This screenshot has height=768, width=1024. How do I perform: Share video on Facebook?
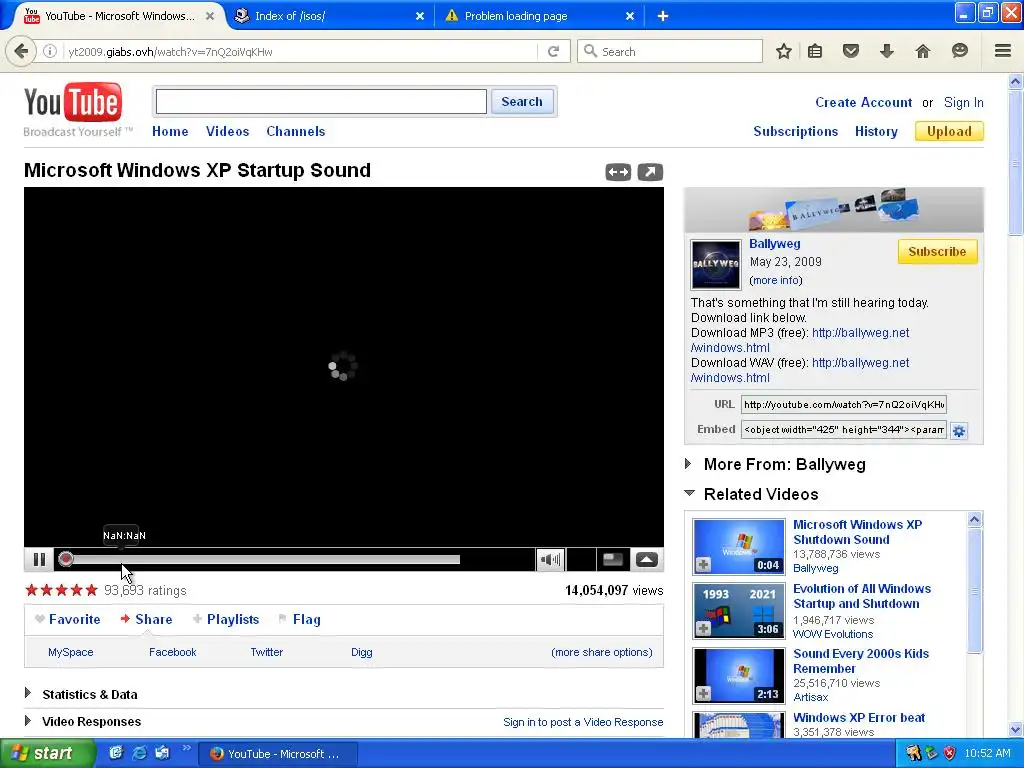[172, 652]
